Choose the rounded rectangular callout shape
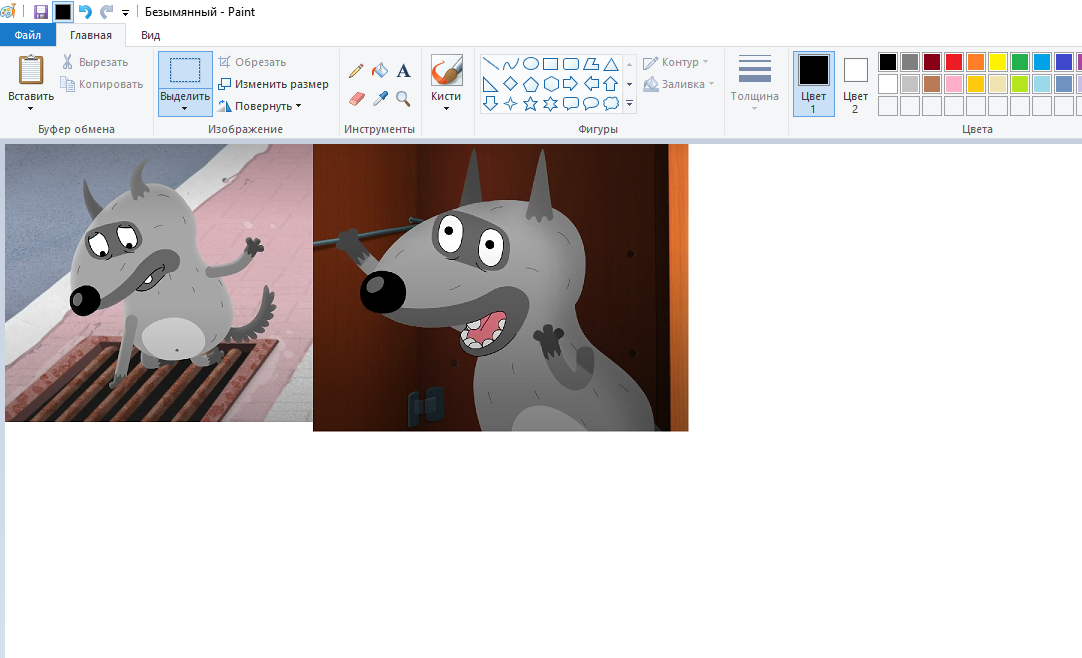1082x658 pixels. 571,103
